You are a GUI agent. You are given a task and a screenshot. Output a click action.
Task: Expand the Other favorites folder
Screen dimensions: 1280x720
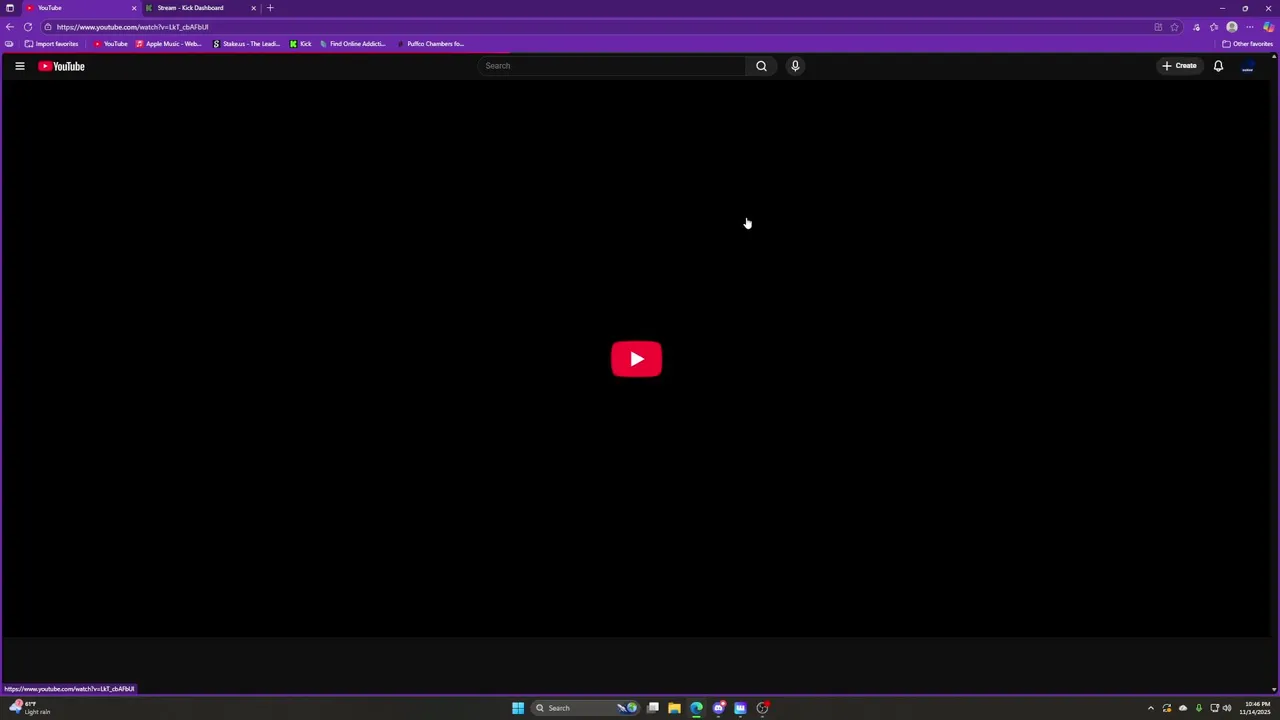[x=1247, y=44]
